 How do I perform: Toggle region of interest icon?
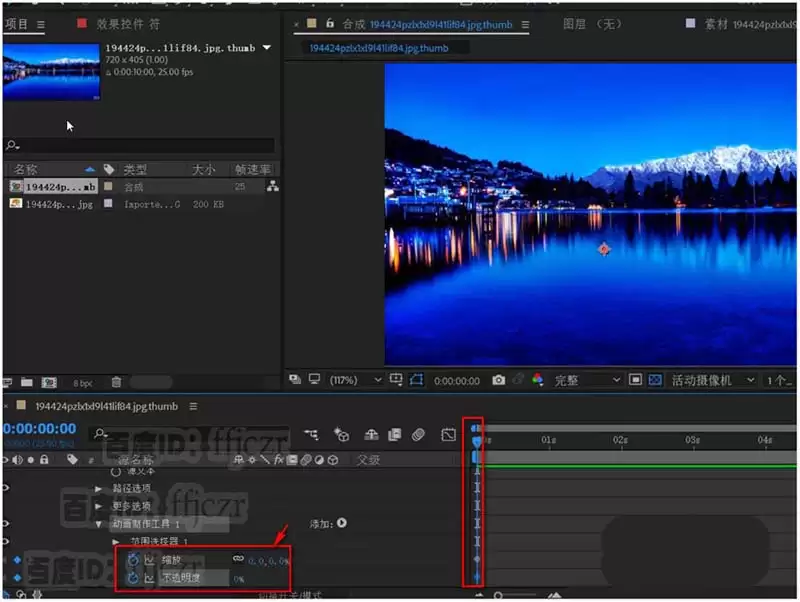click(635, 380)
